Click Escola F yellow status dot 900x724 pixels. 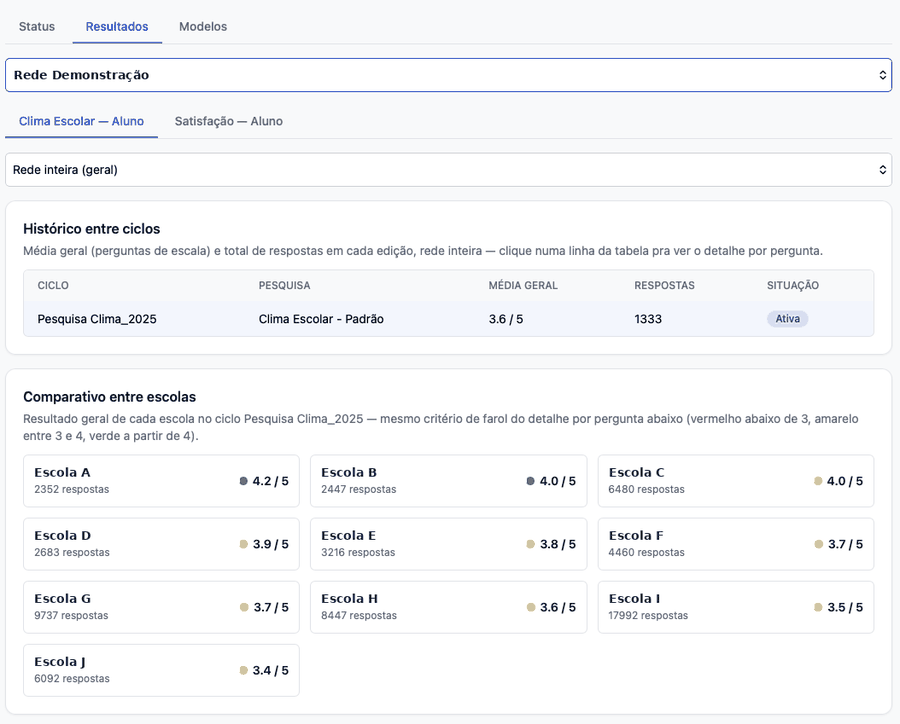pyautogui.click(x=818, y=544)
